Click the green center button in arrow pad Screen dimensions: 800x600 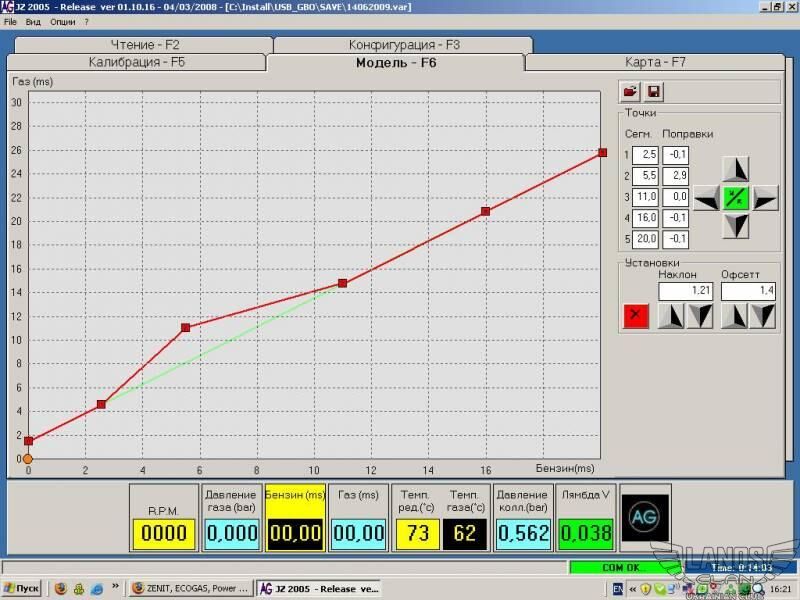tap(736, 197)
